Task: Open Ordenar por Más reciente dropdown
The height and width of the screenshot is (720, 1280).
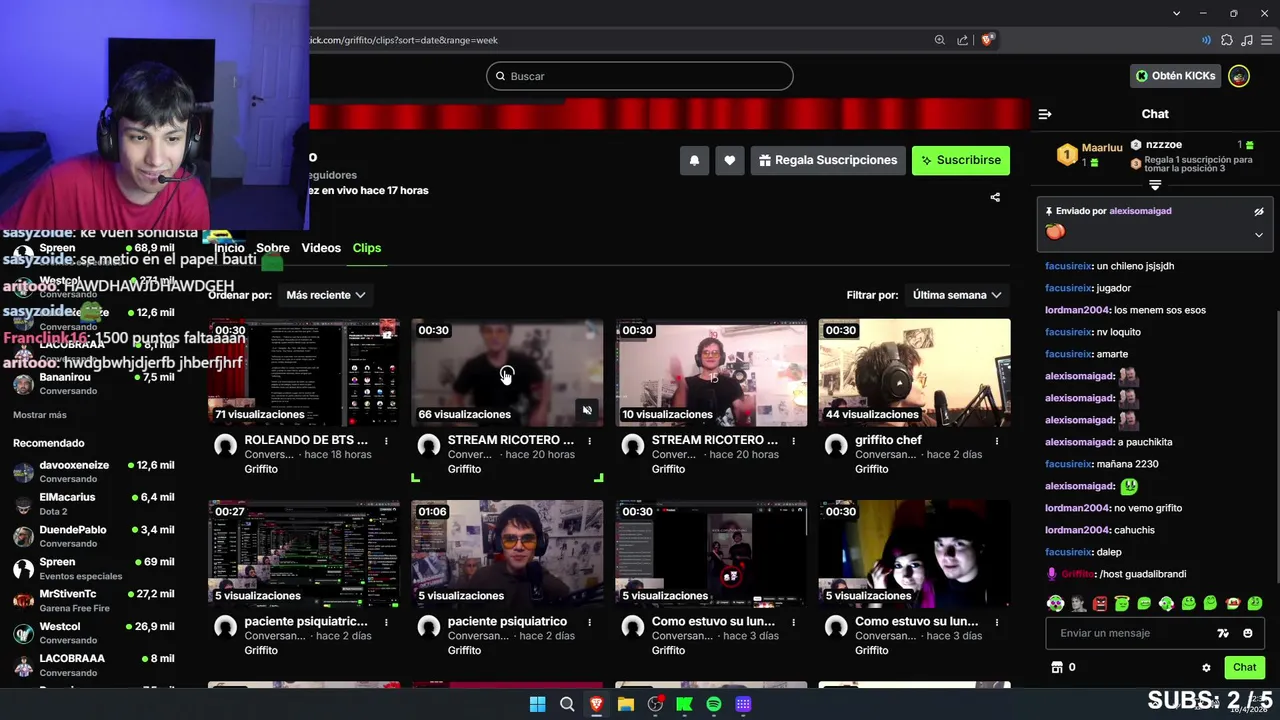Action: 326,295
